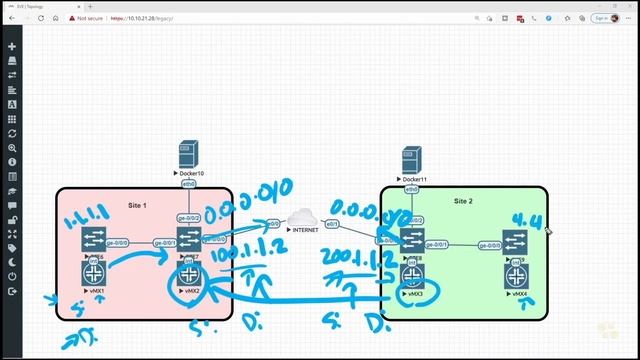This screenshot has width=640, height=360.
Task: Click the e0/1 interface label
Action: click(332, 224)
